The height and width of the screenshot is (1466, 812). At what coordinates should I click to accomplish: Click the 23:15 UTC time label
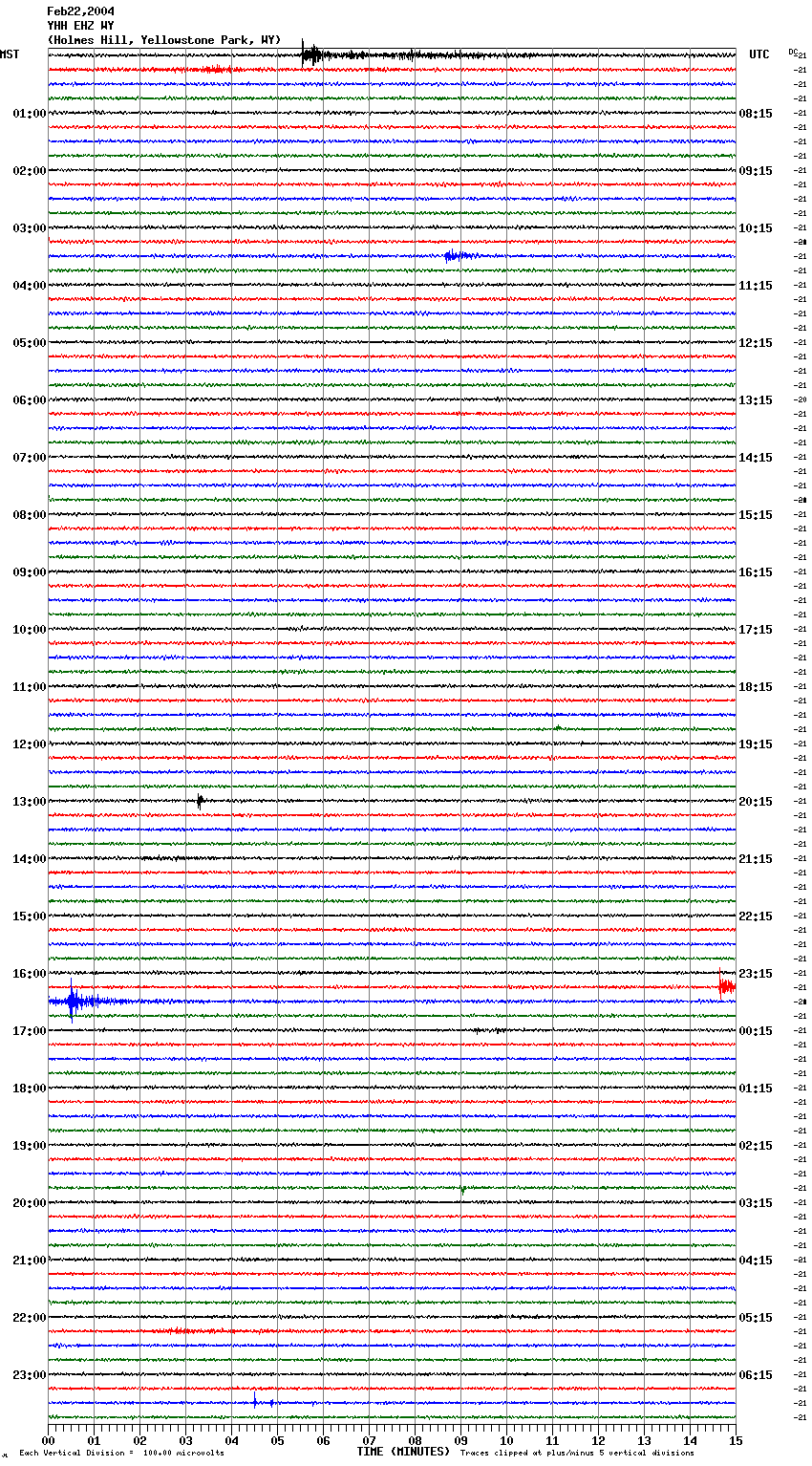756,974
